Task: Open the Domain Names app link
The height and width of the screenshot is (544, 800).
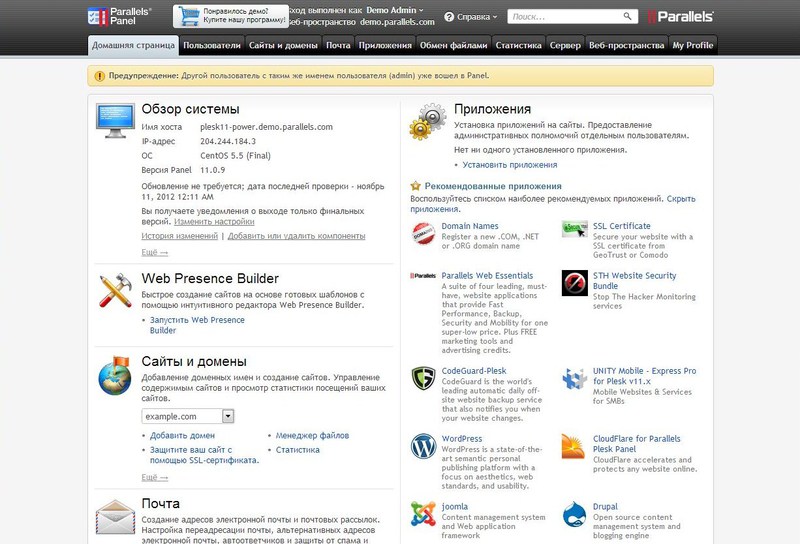Action: coord(470,226)
